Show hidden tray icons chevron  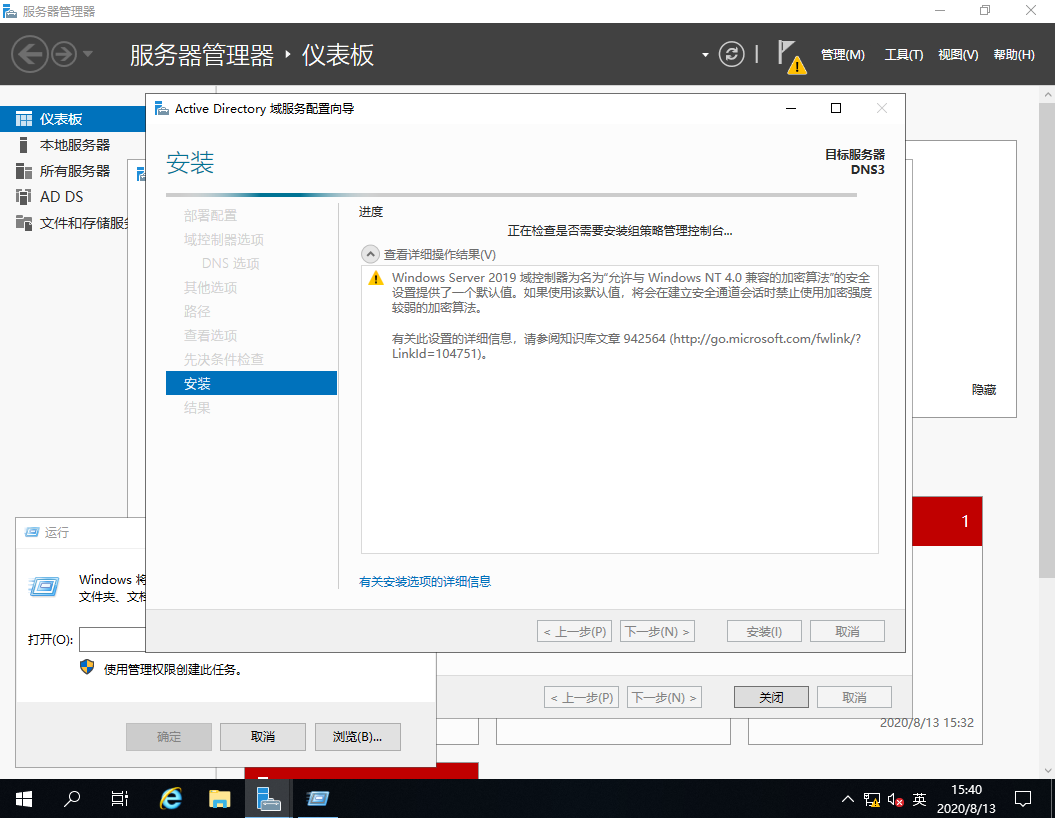tap(848, 799)
